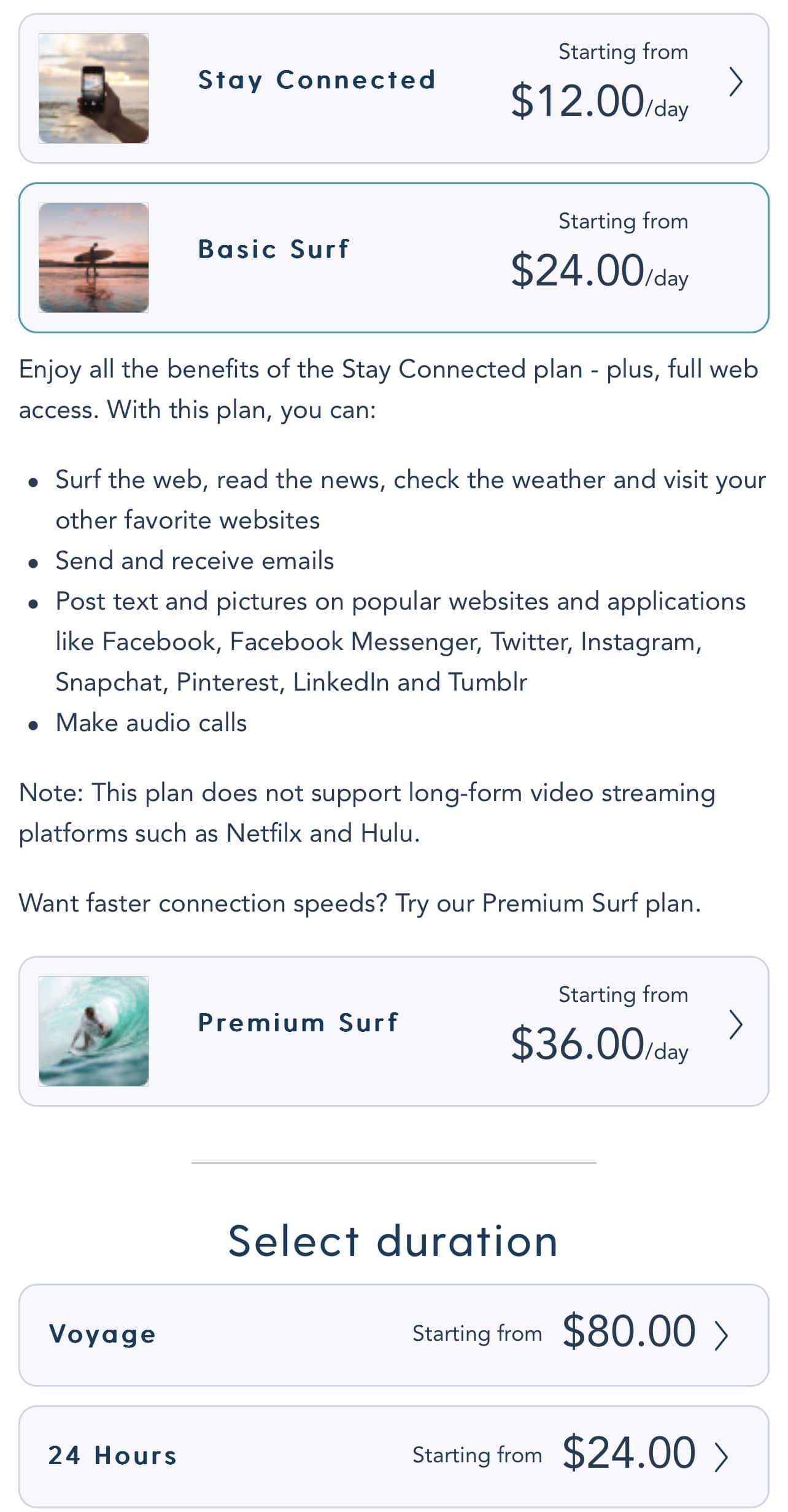Select the Stay Connected plan title
Viewport: 788px width, 1512px height.
[x=317, y=80]
